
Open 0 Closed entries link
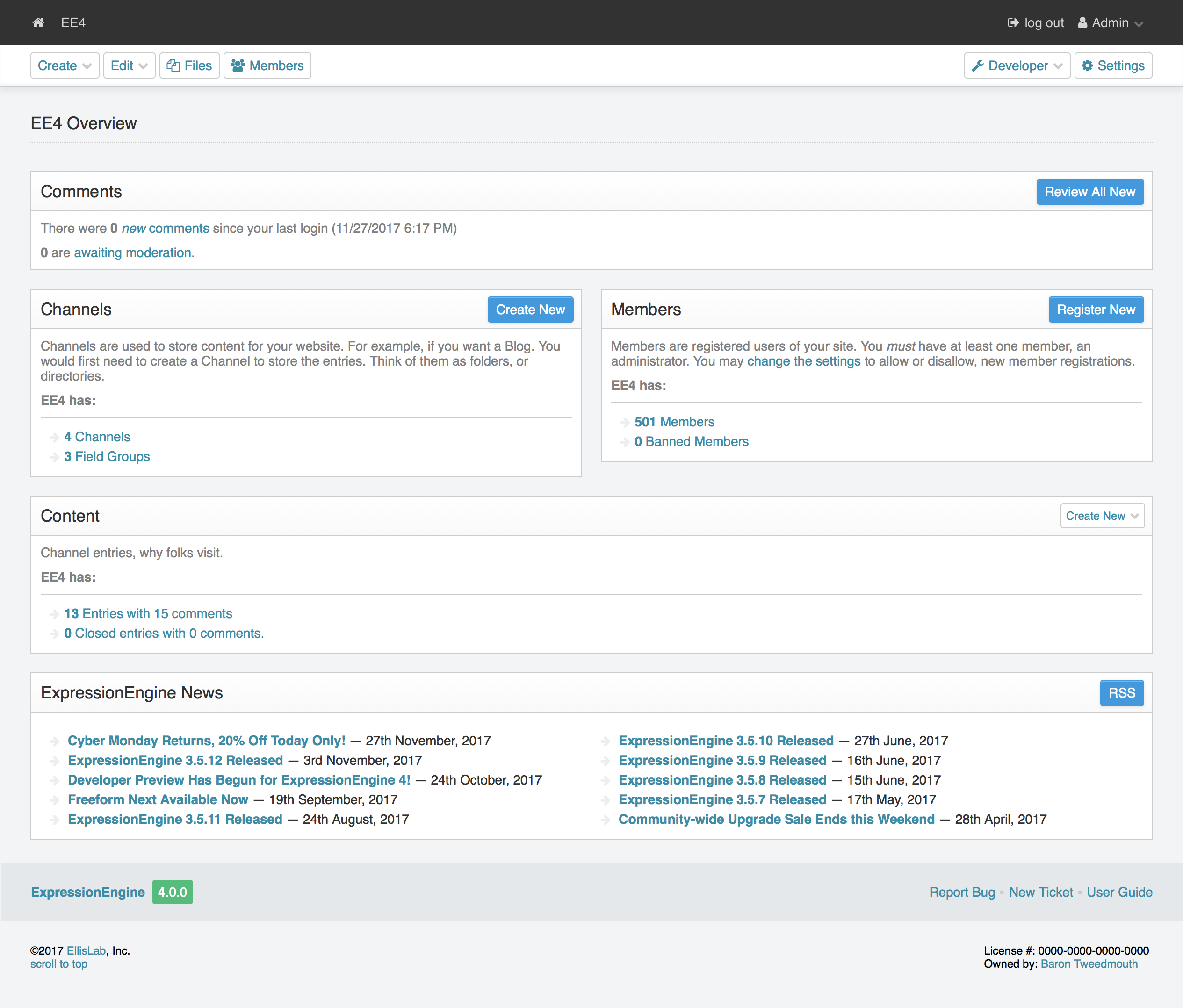pyautogui.click(x=164, y=634)
